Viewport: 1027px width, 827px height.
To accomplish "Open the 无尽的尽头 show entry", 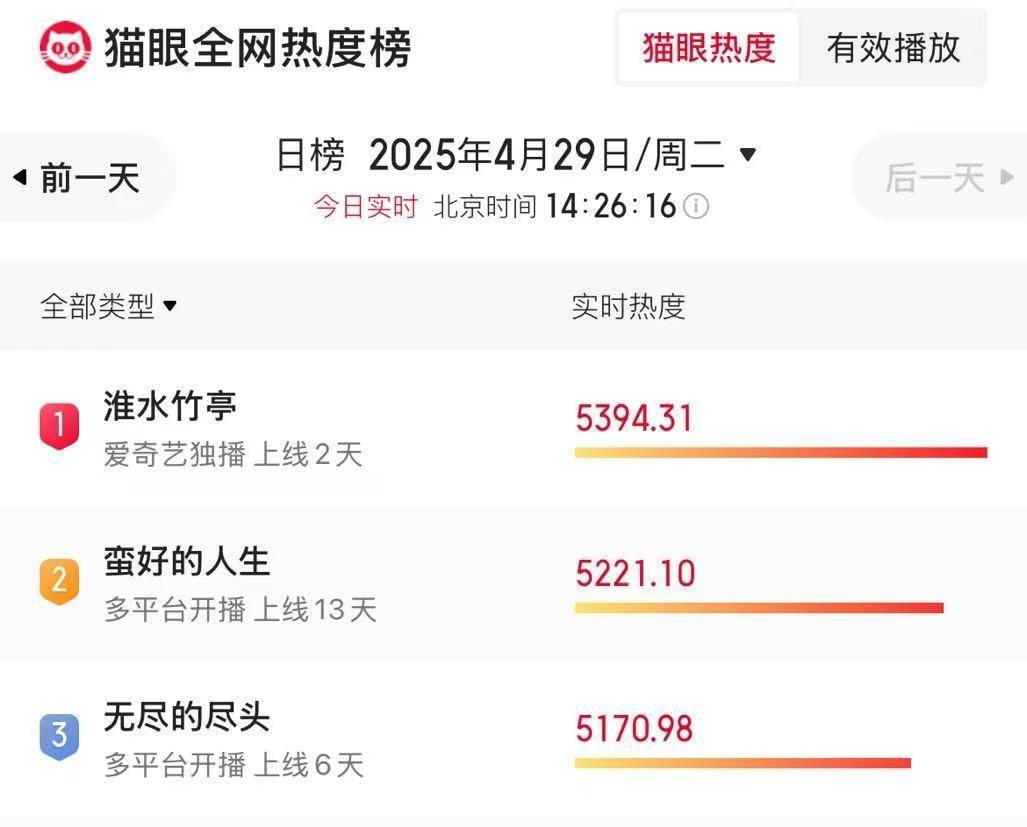I will 514,737.
